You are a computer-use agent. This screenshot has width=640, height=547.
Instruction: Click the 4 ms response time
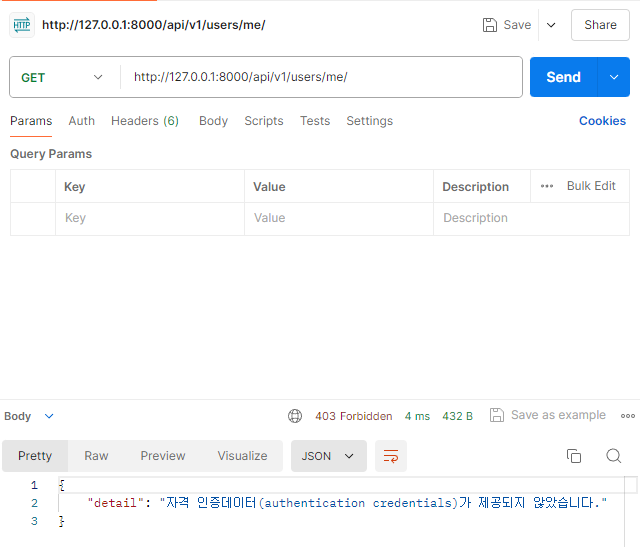(x=417, y=416)
